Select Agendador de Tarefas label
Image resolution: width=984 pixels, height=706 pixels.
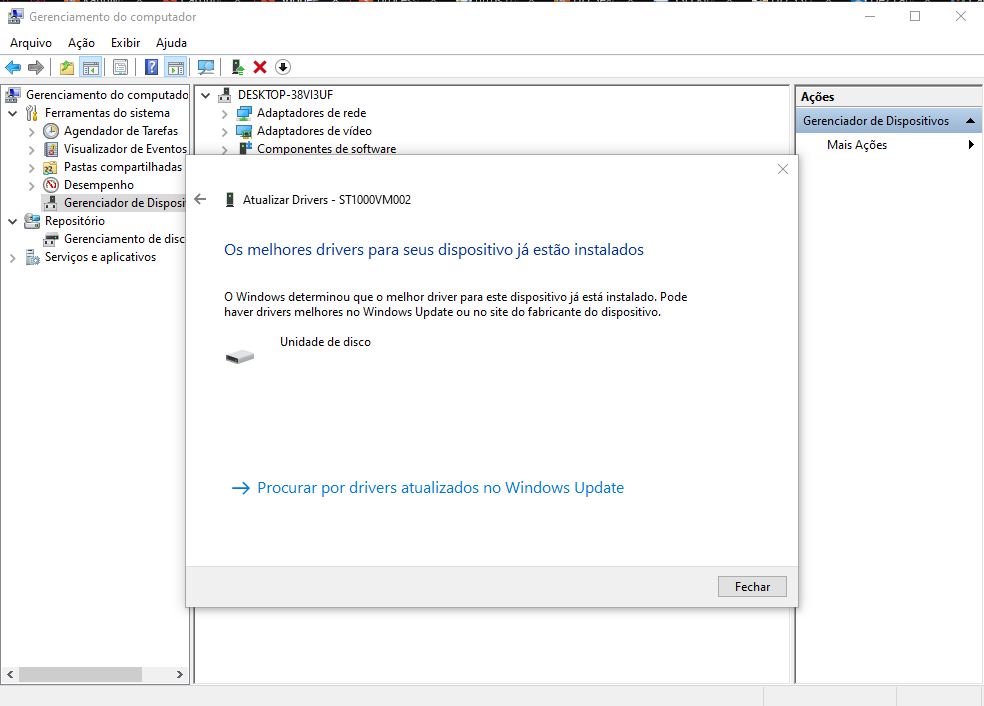point(121,131)
